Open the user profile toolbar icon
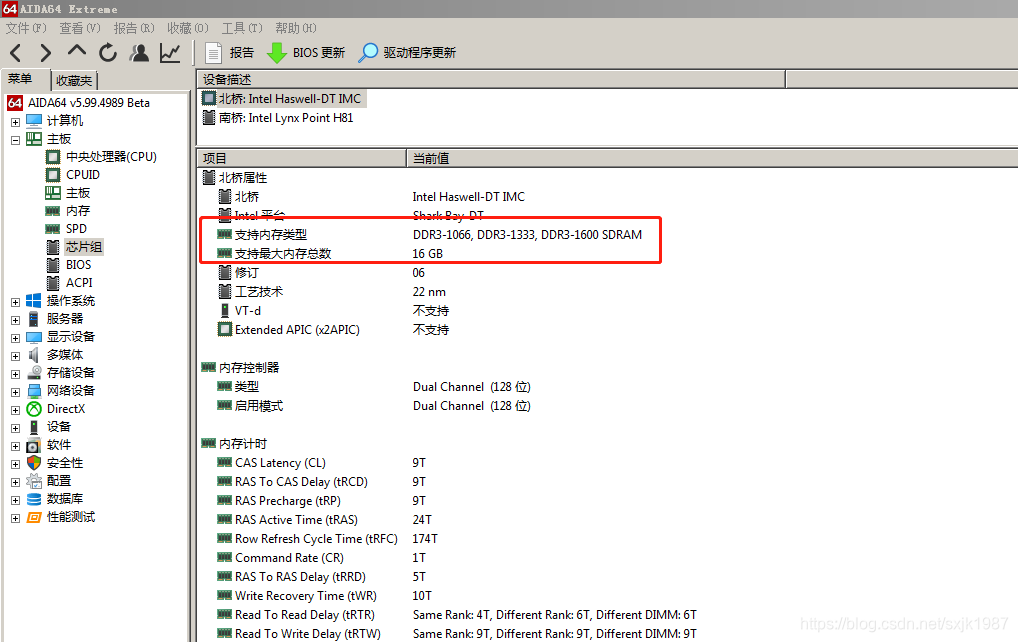 click(139, 53)
